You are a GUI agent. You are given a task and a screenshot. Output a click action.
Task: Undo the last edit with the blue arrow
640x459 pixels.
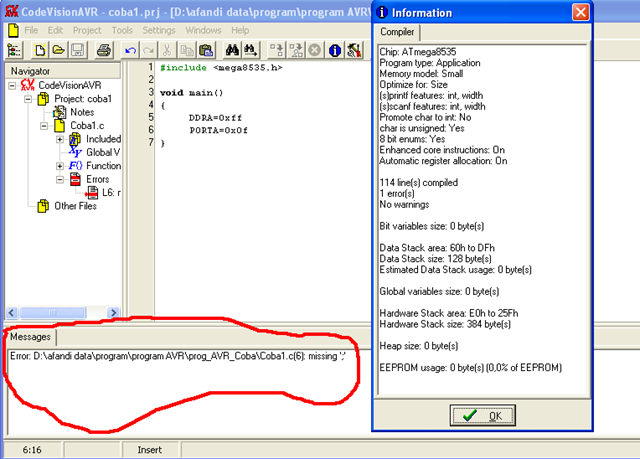pyautogui.click(x=130, y=51)
